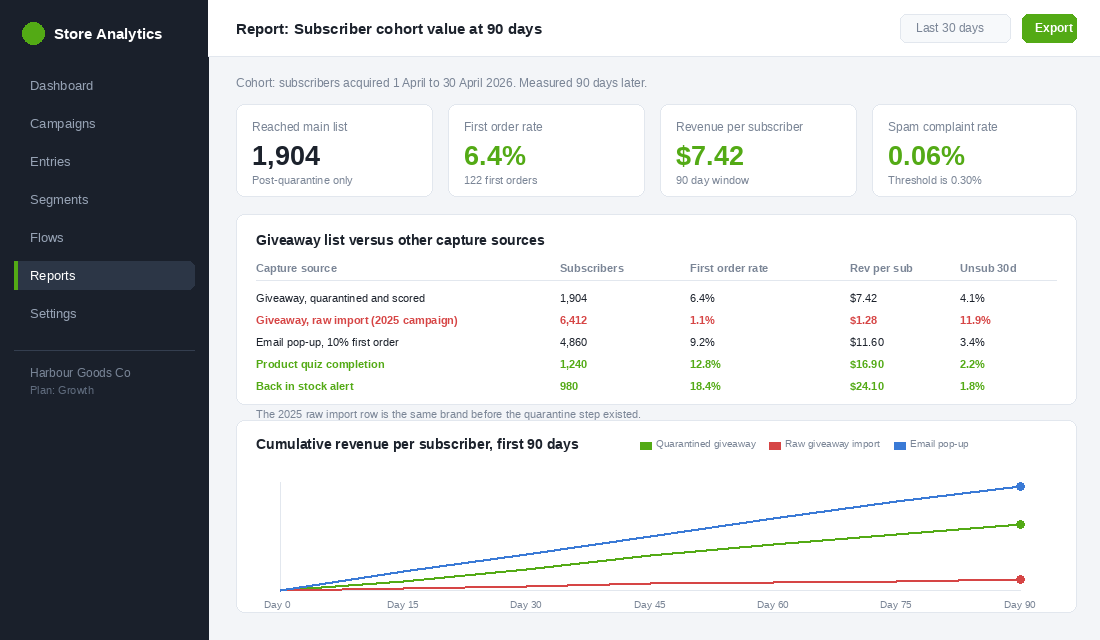Click the Harbour Goods Co account name

coord(80,373)
